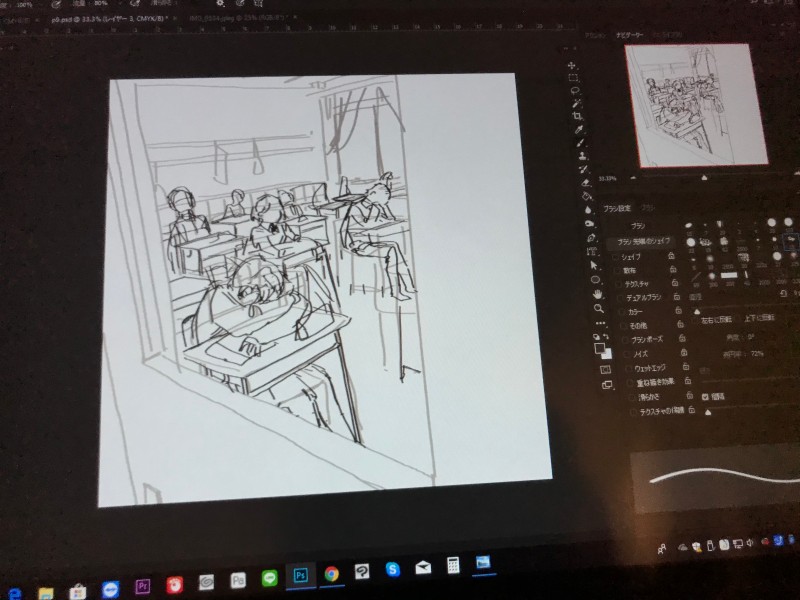800x600 pixels.
Task: Select the Magic Wand tool
Action: coord(577,104)
